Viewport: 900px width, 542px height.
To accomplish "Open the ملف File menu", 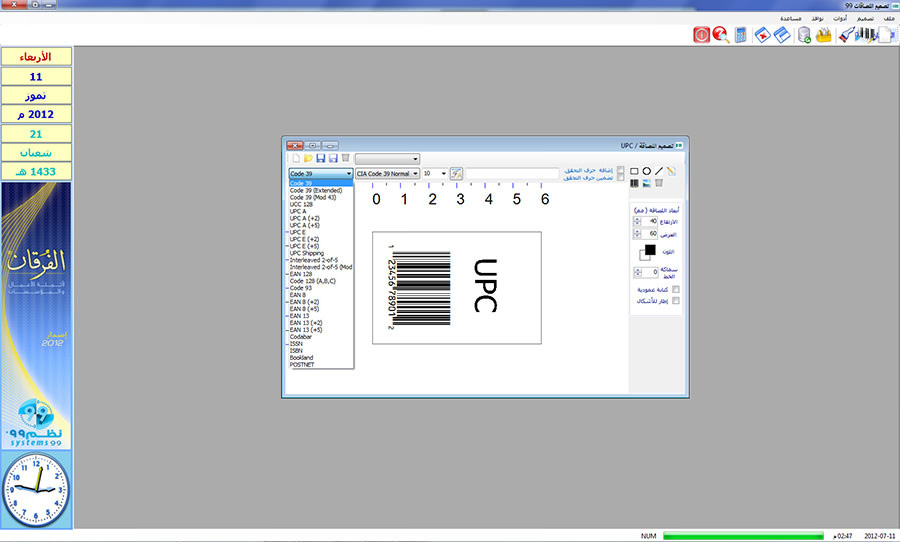I will pyautogui.click(x=889, y=18).
